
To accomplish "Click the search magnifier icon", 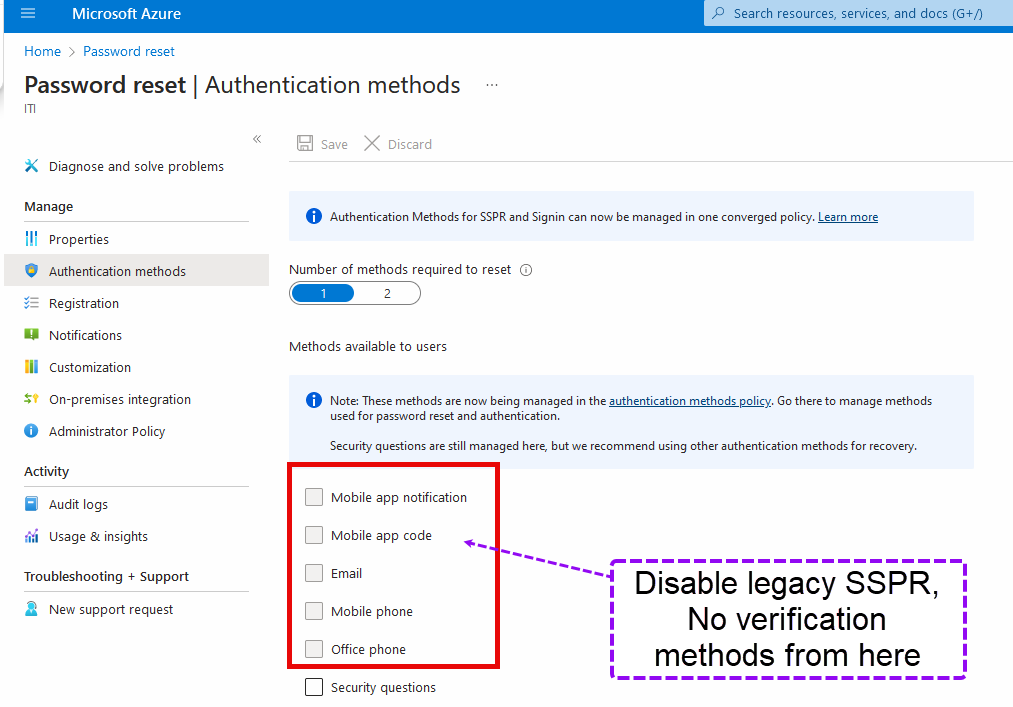I will 718,13.
